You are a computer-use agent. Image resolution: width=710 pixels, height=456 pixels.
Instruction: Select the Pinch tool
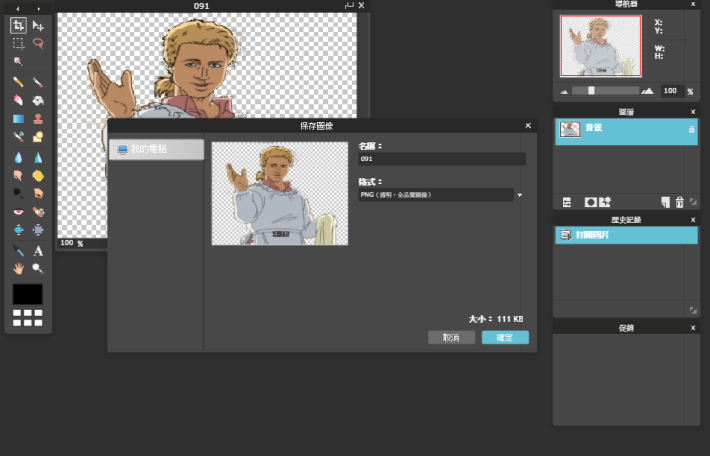38,230
